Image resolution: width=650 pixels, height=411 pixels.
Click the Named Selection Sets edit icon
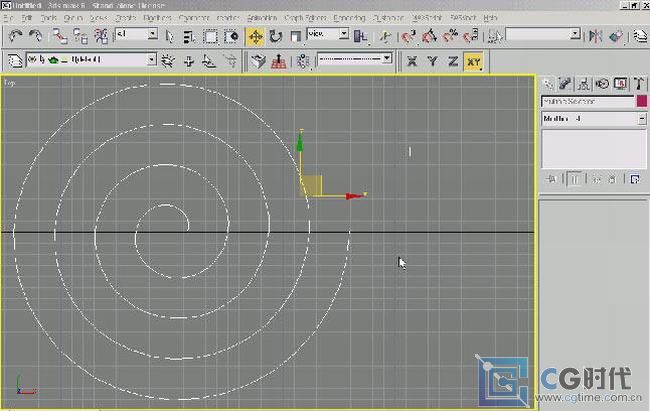point(495,36)
